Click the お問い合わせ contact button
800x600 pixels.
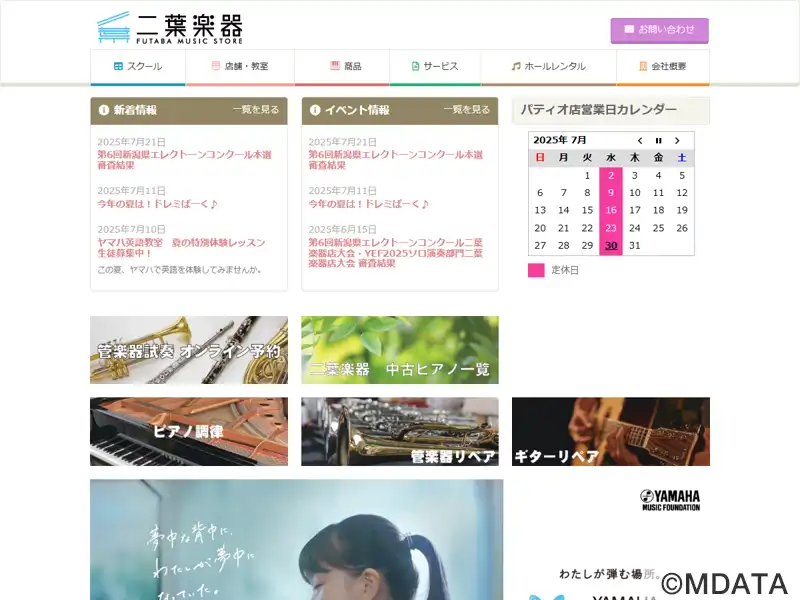click(660, 31)
